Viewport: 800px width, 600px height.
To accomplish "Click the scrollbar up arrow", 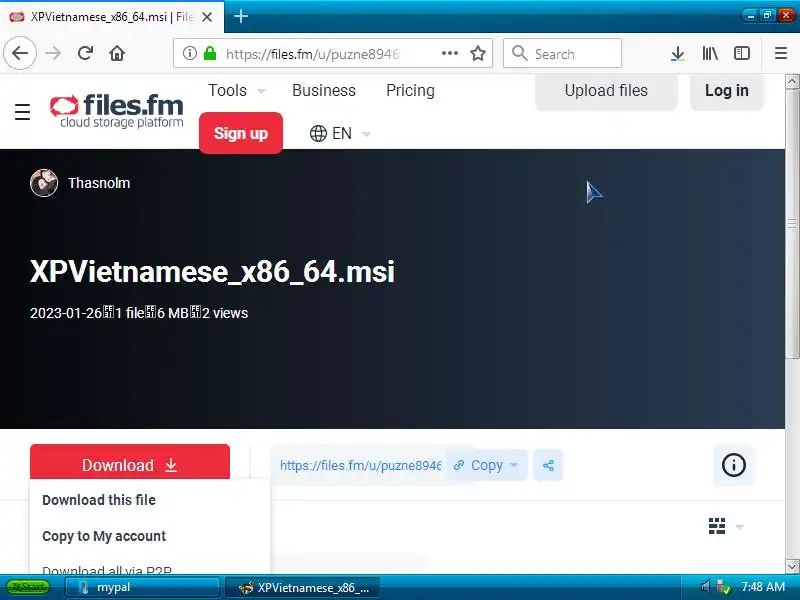I will coord(792,81).
